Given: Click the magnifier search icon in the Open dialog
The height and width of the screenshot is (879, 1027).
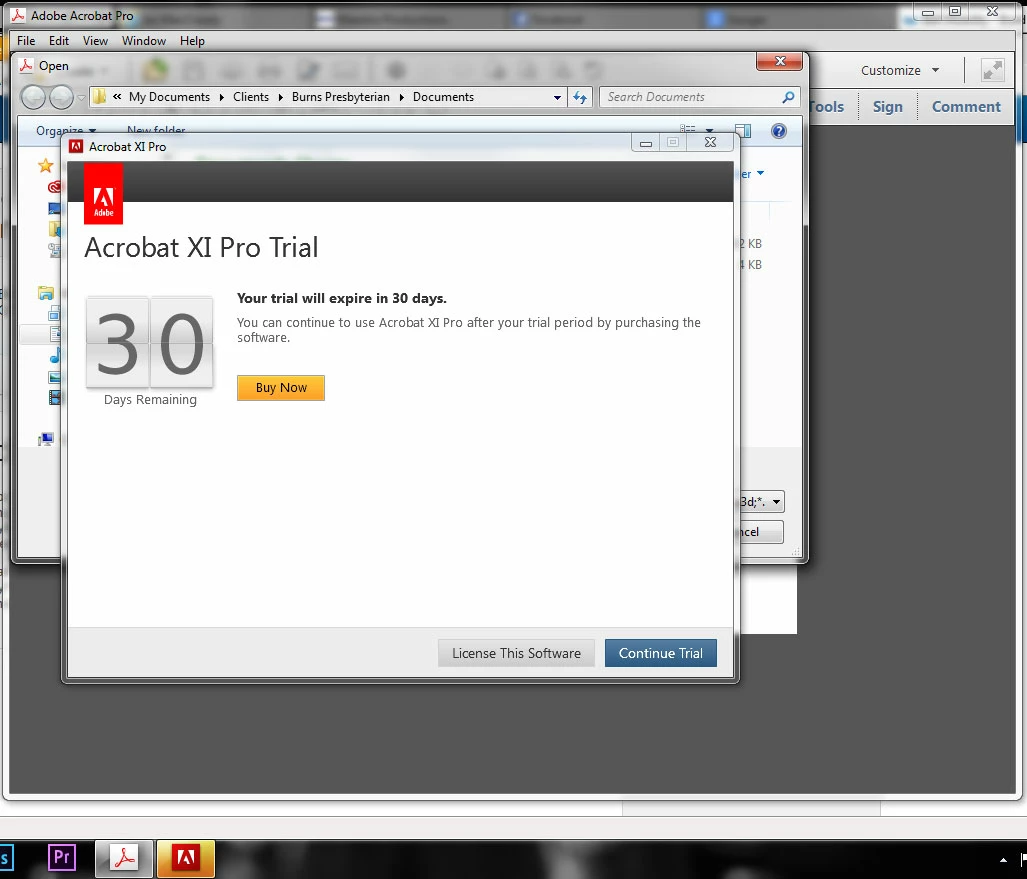Looking at the screenshot, I should (x=789, y=97).
